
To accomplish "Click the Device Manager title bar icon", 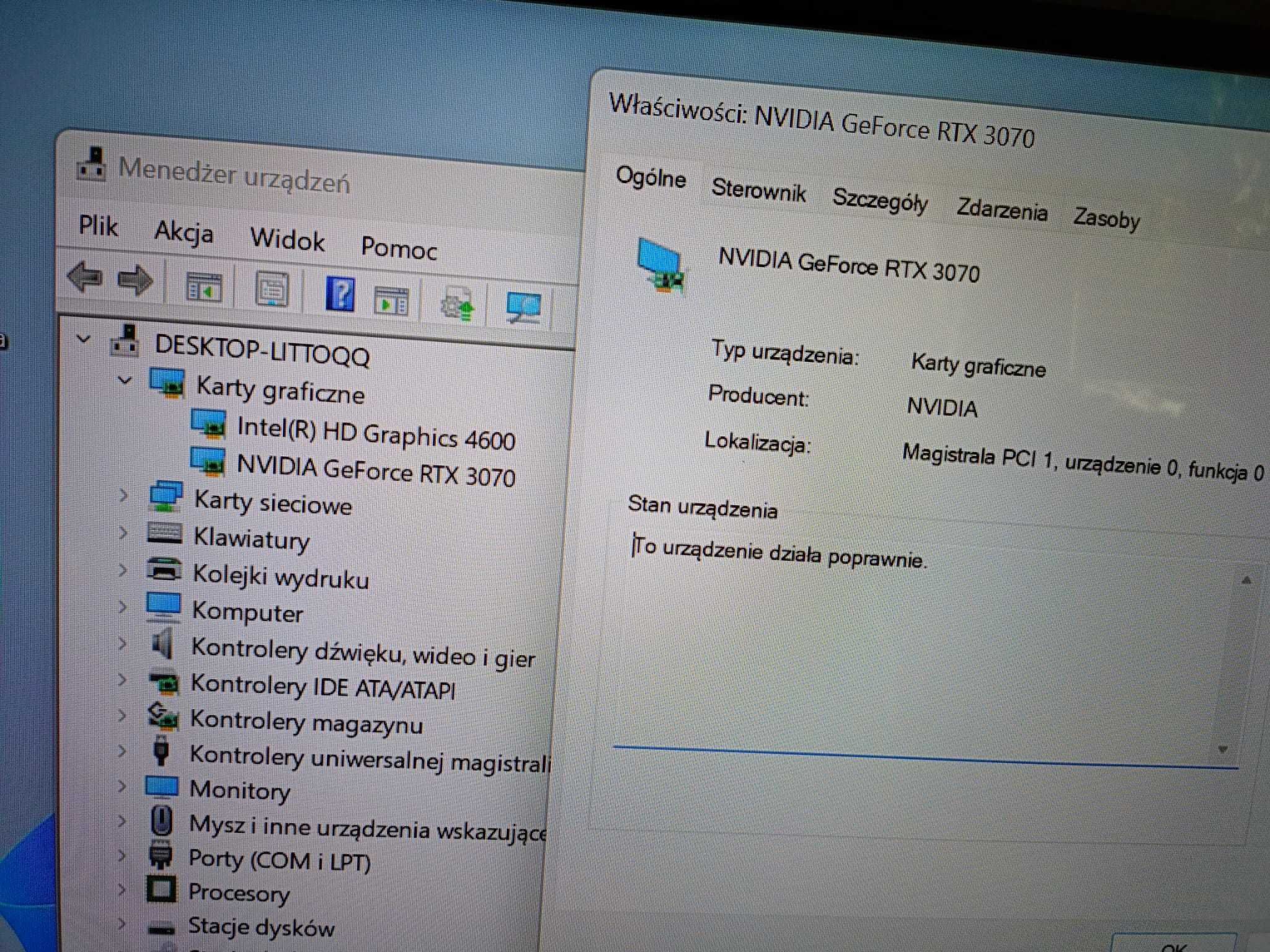I will [92, 164].
